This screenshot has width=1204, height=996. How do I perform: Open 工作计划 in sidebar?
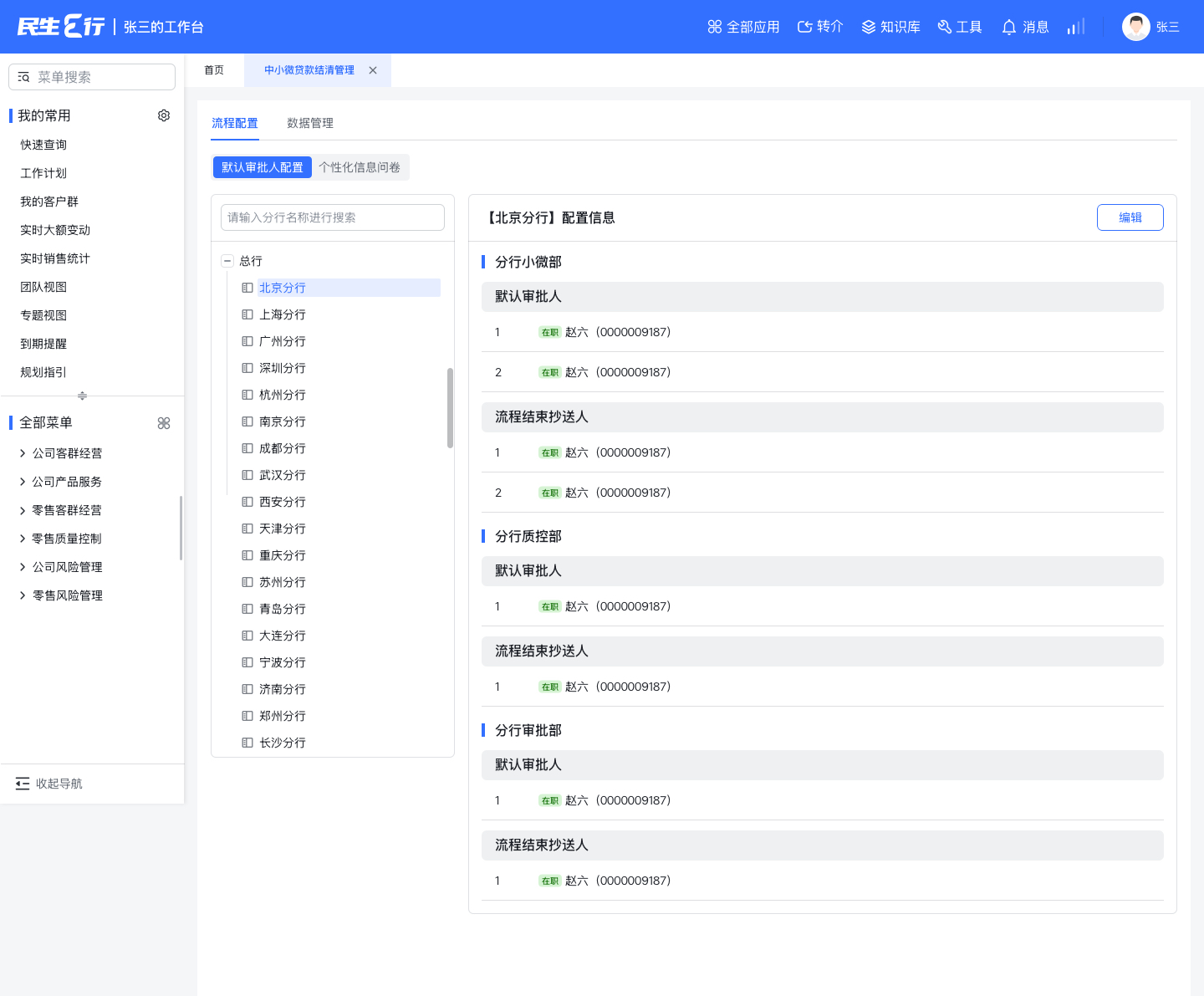pos(43,173)
